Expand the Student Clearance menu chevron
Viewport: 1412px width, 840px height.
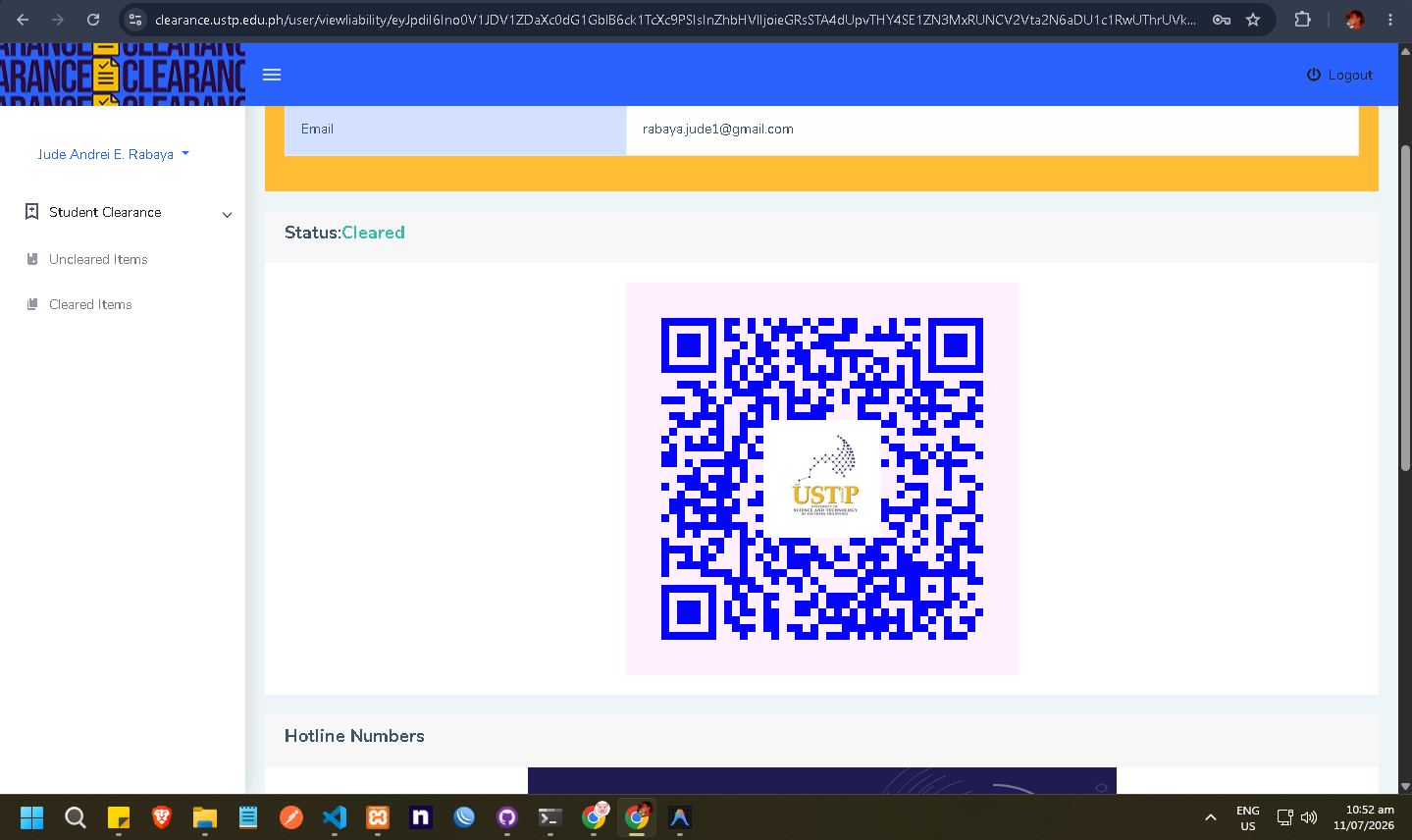(227, 214)
